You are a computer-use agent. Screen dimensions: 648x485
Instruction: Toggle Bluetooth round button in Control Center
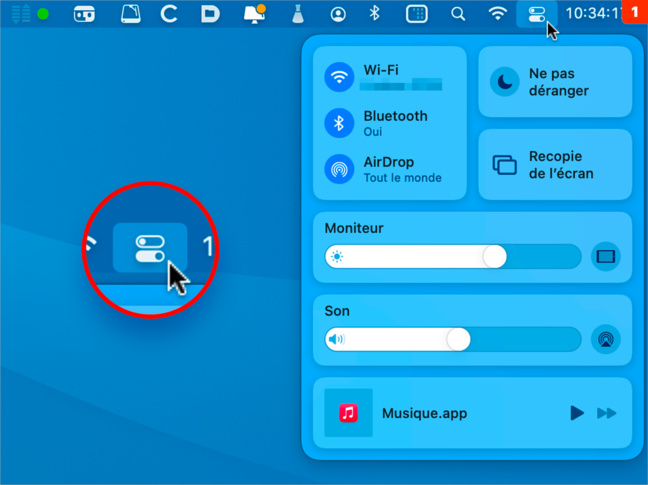pyautogui.click(x=339, y=123)
